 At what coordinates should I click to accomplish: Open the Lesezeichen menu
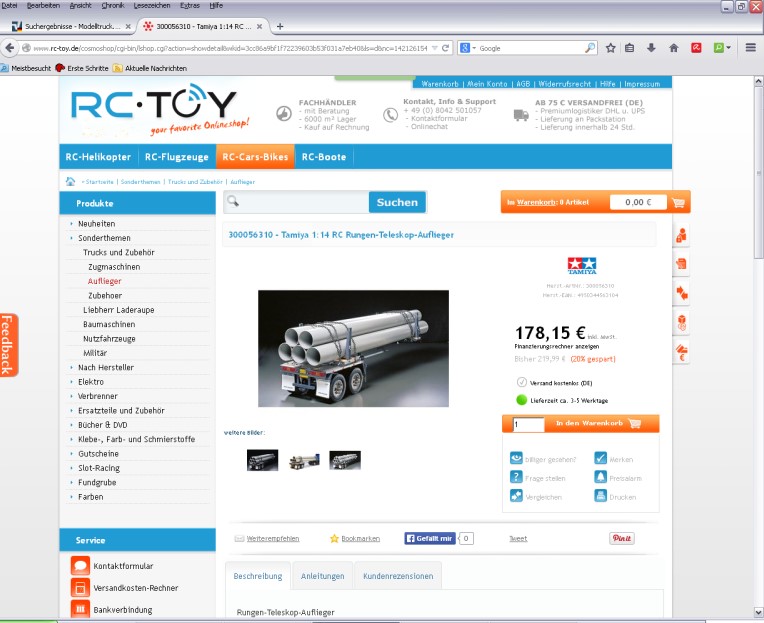click(x=152, y=5)
